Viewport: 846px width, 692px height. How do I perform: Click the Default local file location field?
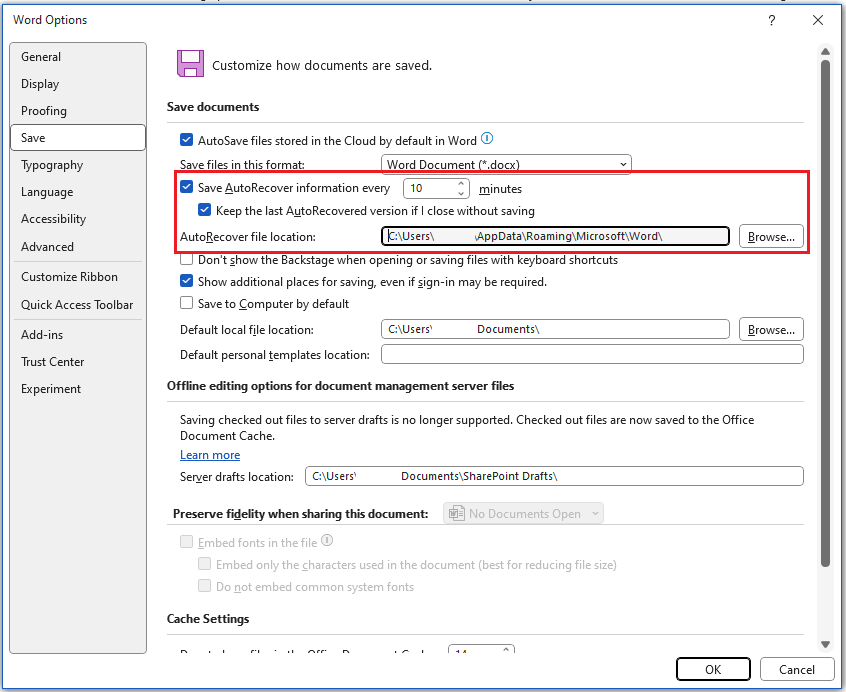click(555, 329)
